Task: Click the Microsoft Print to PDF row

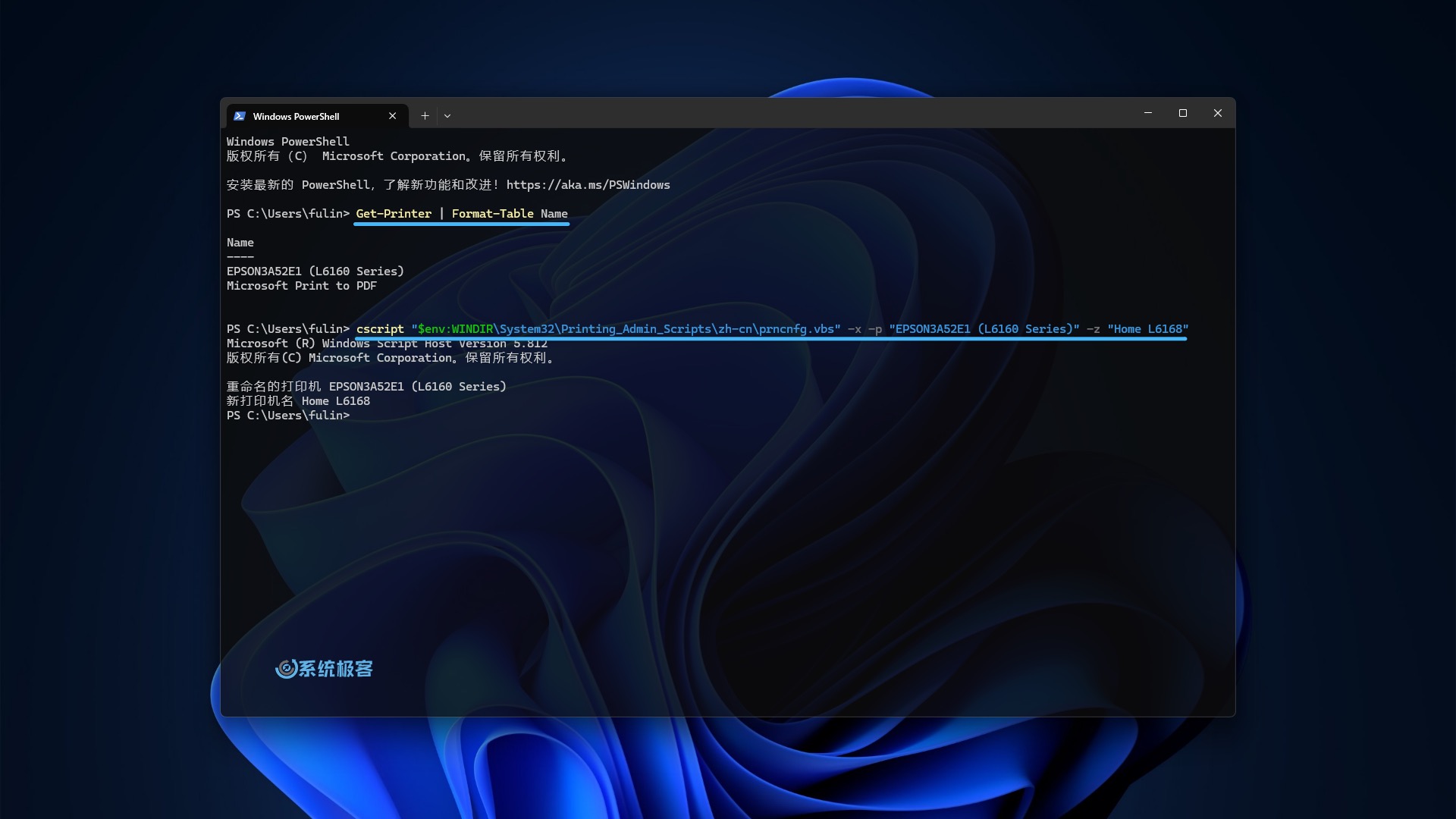Action: (x=302, y=286)
